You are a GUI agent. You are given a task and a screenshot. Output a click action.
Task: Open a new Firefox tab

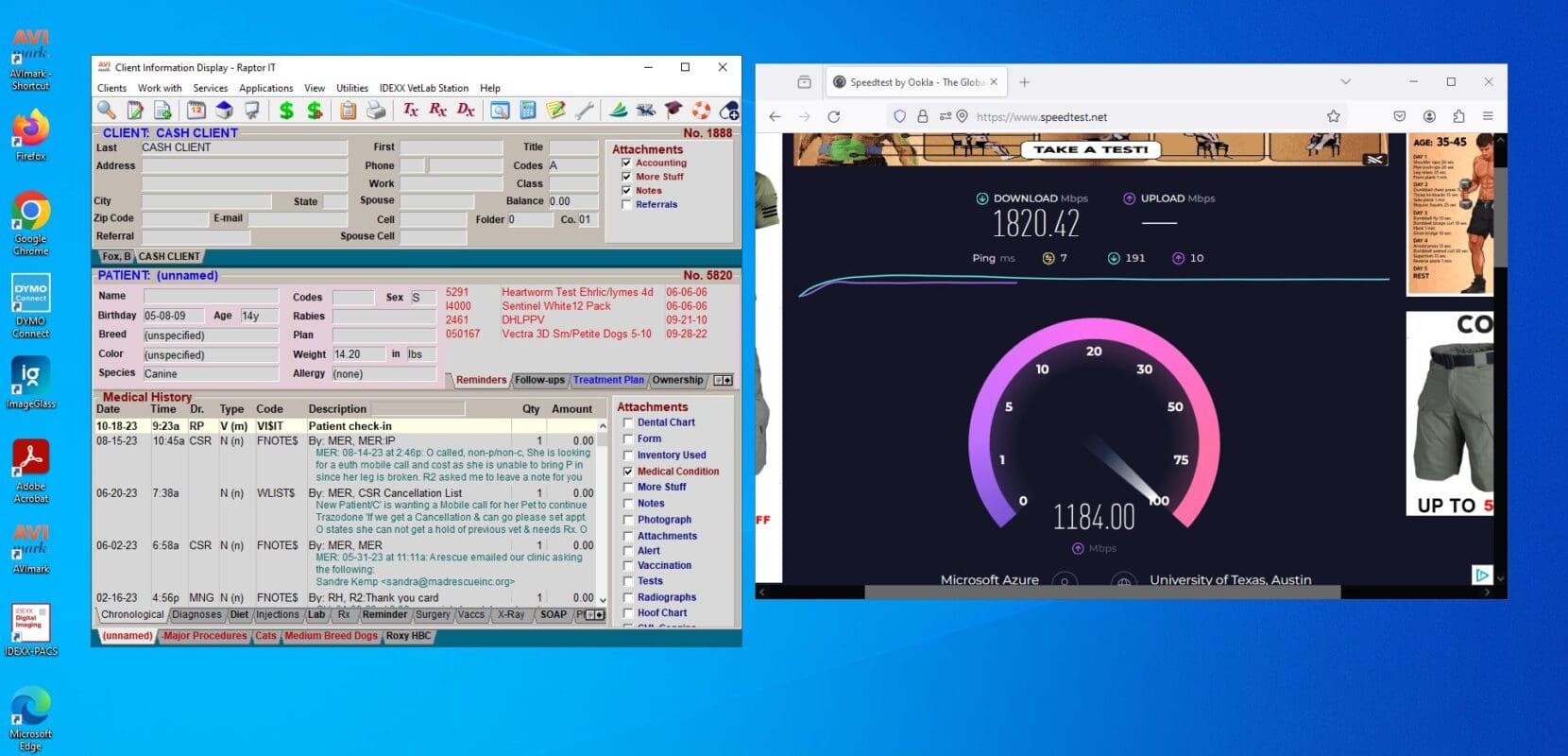1024,82
